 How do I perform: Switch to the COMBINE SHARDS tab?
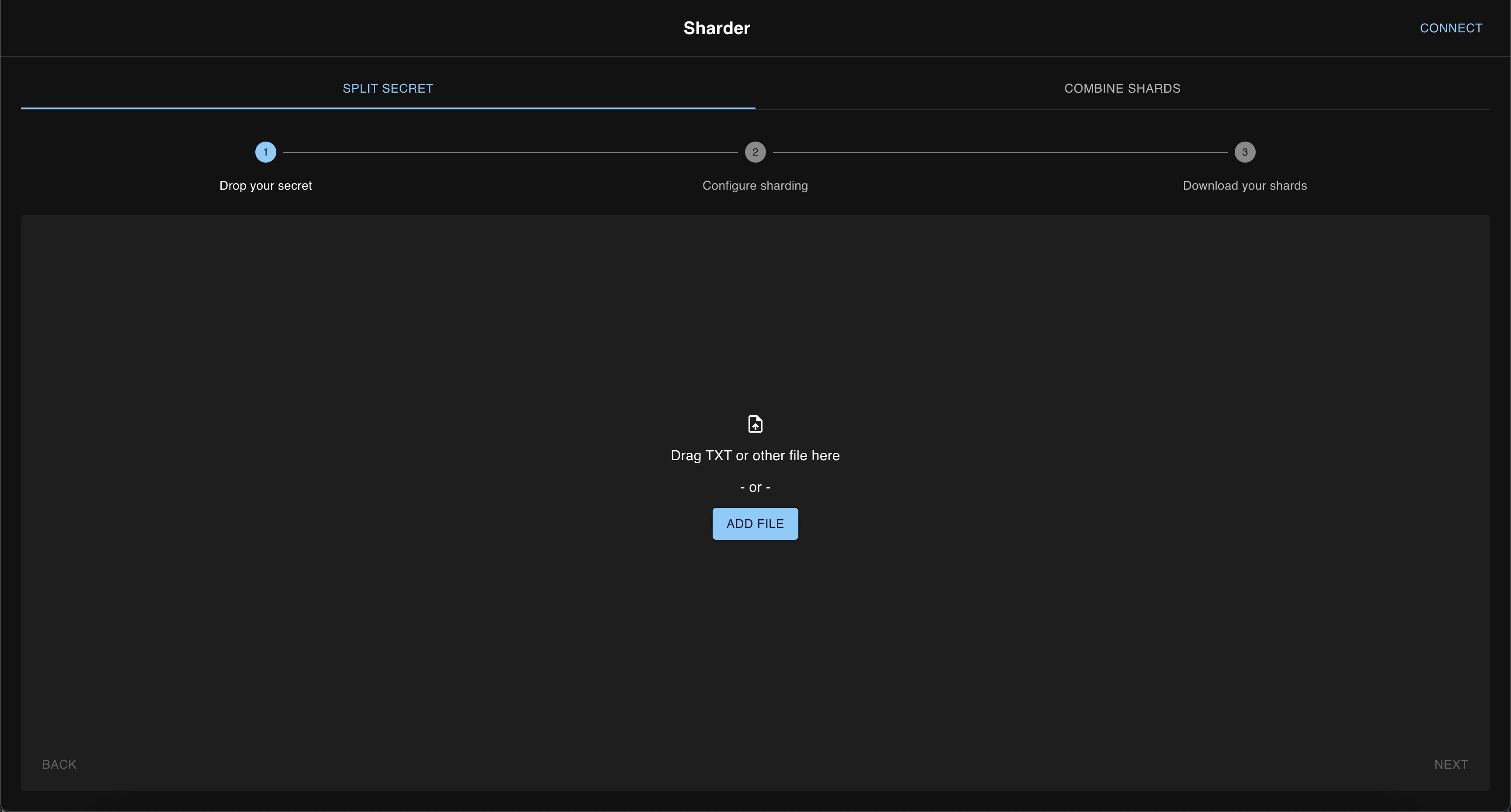click(x=1122, y=89)
